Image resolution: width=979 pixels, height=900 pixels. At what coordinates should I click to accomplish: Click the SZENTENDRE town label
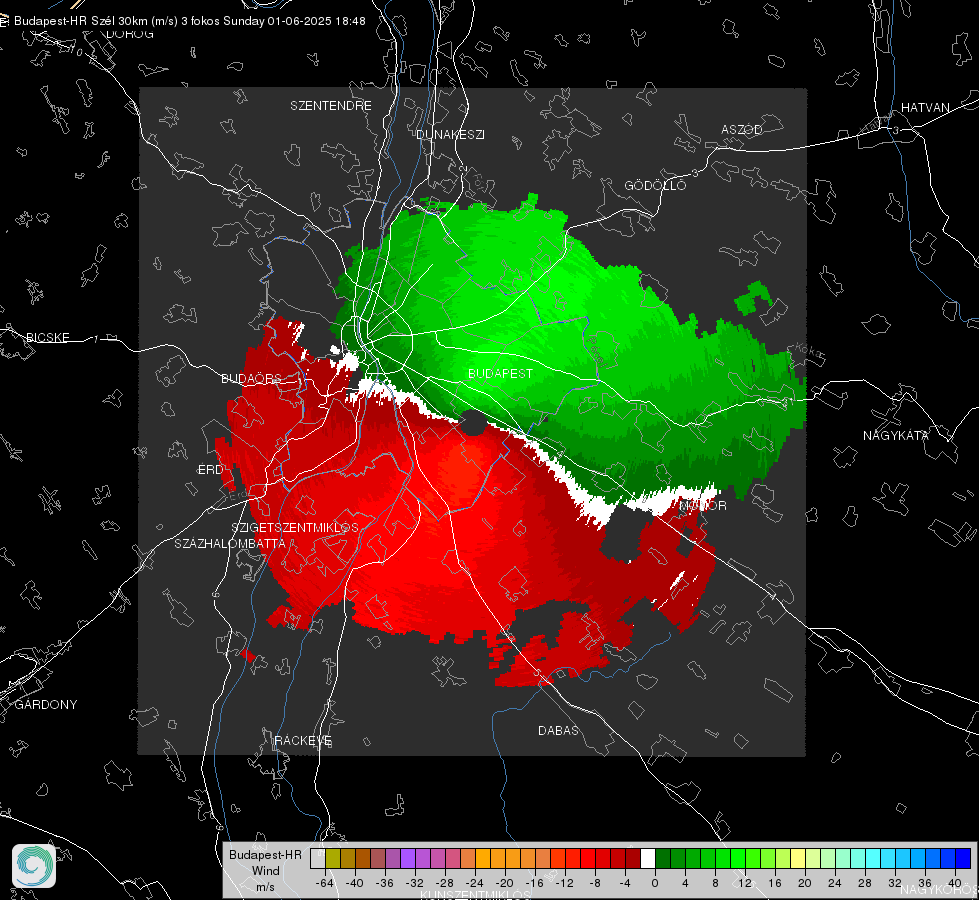(x=331, y=106)
